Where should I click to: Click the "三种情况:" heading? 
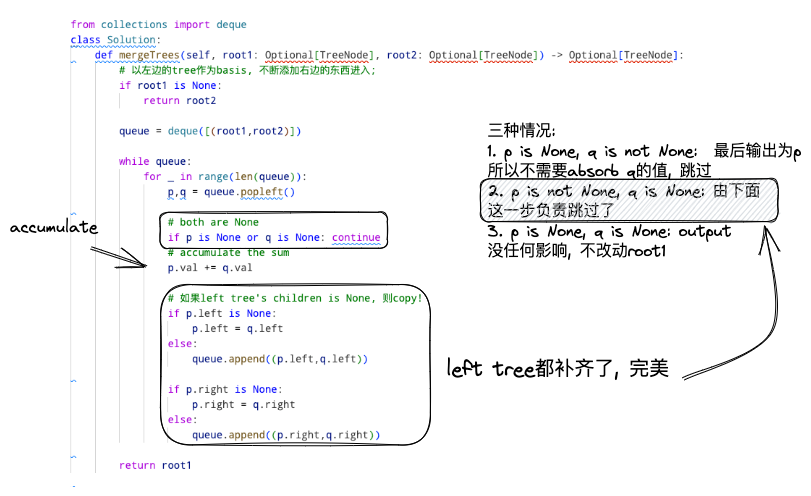click(x=521, y=131)
